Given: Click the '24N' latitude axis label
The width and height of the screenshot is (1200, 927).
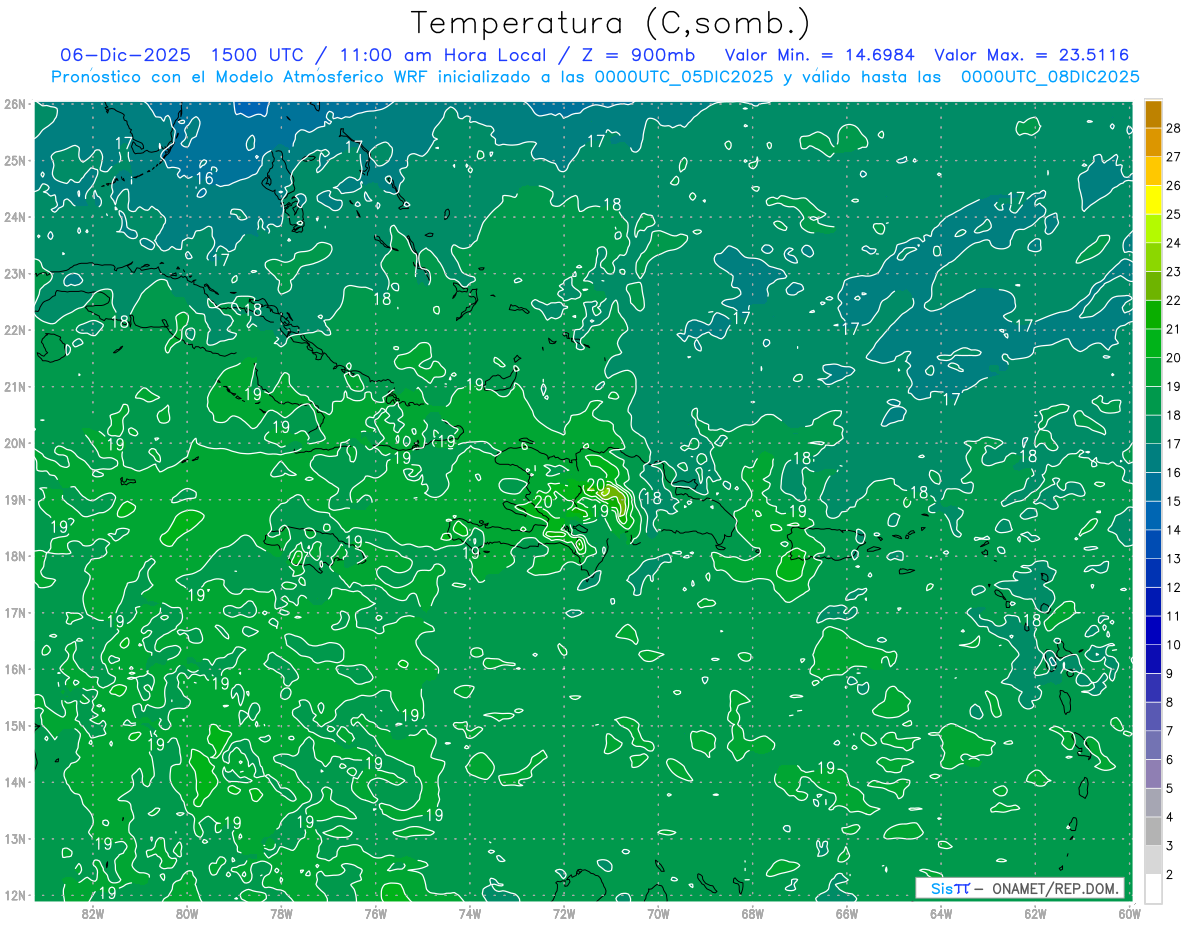Looking at the screenshot, I should 15,217.
